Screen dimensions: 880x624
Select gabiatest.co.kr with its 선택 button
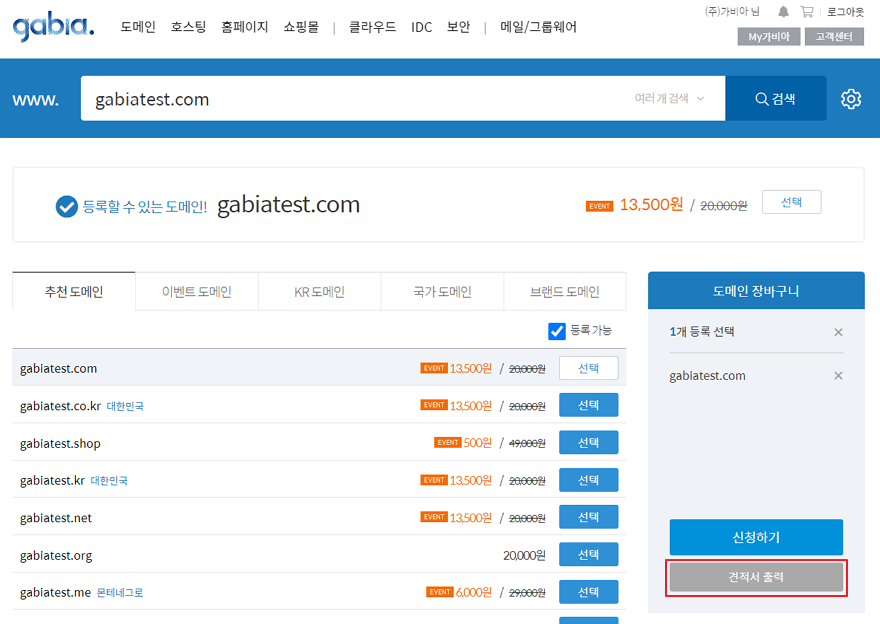pyautogui.click(x=588, y=405)
